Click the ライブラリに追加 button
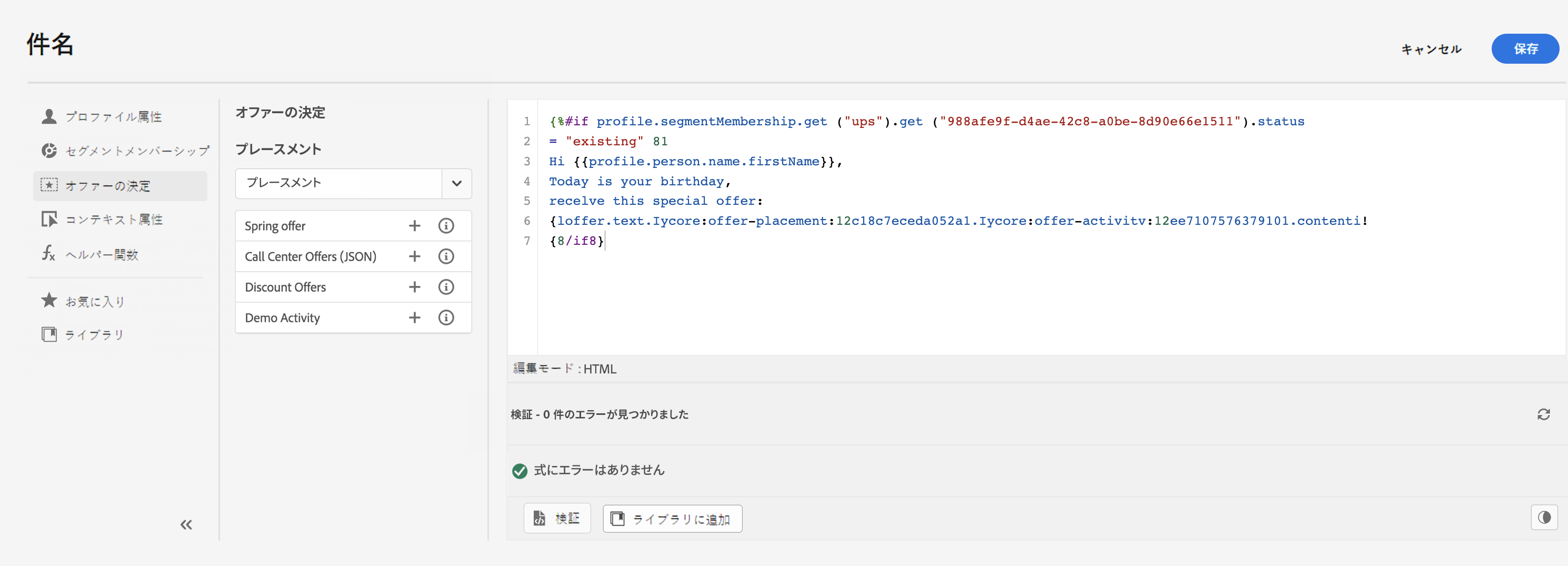 click(x=672, y=519)
